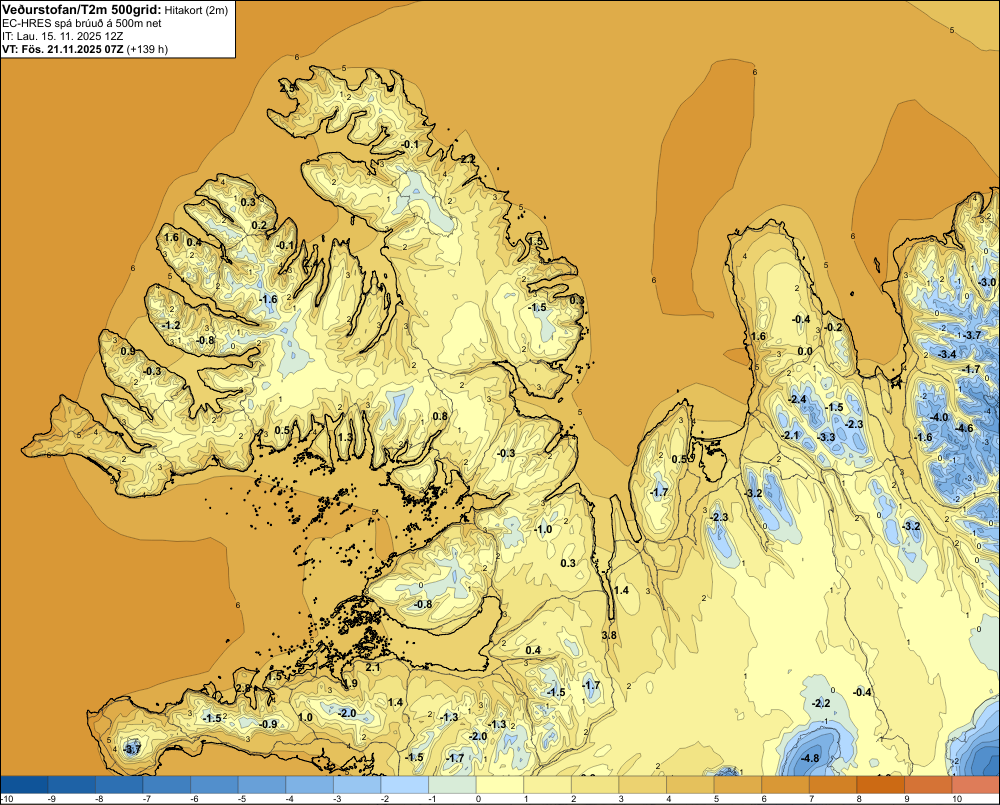Click the legend swatch between -10 and -9
This screenshot has width=1000, height=805.
pos(24,785)
